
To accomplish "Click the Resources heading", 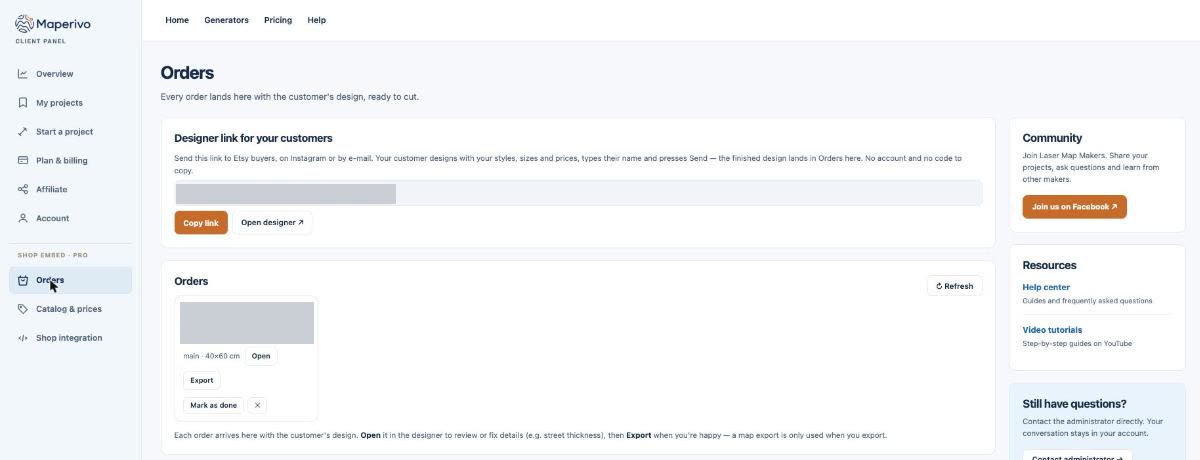I will tap(1049, 265).
